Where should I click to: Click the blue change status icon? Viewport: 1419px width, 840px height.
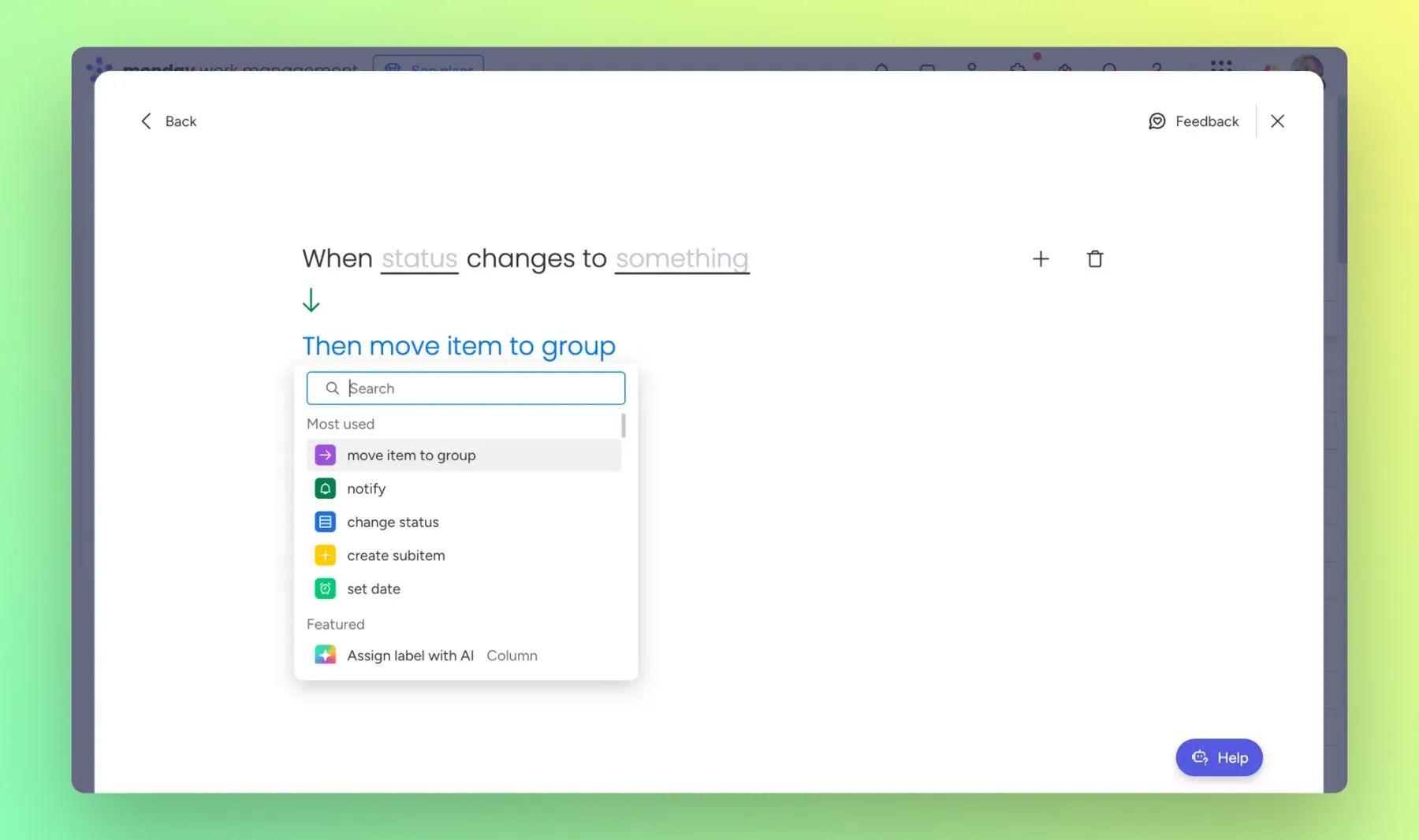pyautogui.click(x=325, y=522)
